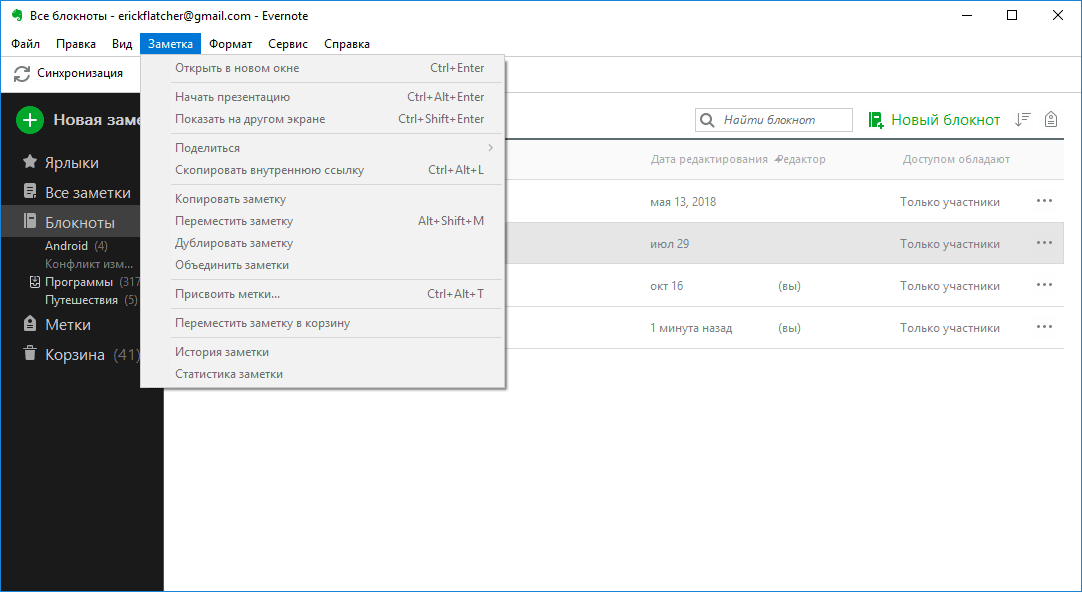Click the sort order icon

pos(1023,119)
